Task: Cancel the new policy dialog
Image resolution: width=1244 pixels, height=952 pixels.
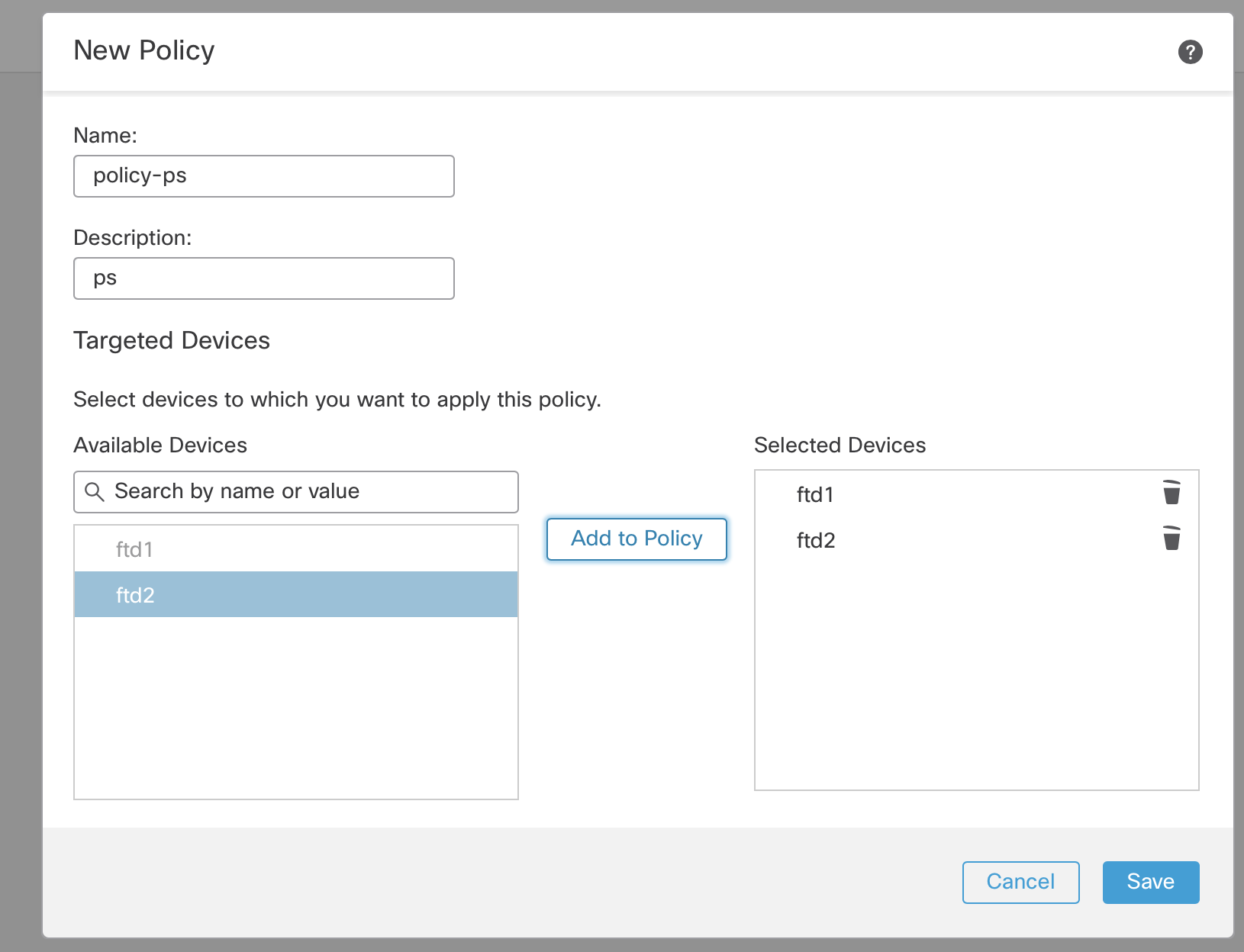Action: coord(1020,883)
